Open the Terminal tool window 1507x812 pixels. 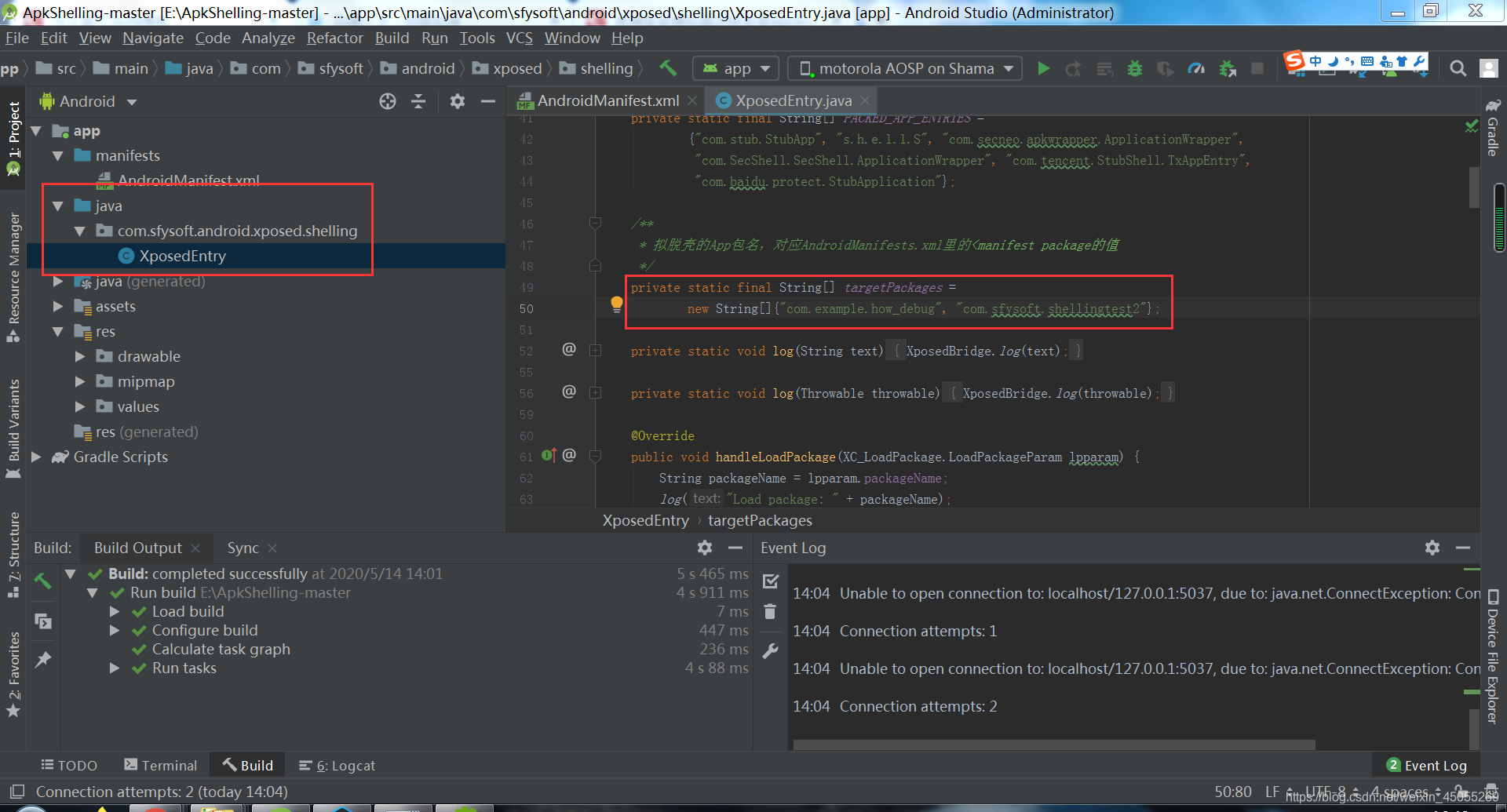click(161, 765)
